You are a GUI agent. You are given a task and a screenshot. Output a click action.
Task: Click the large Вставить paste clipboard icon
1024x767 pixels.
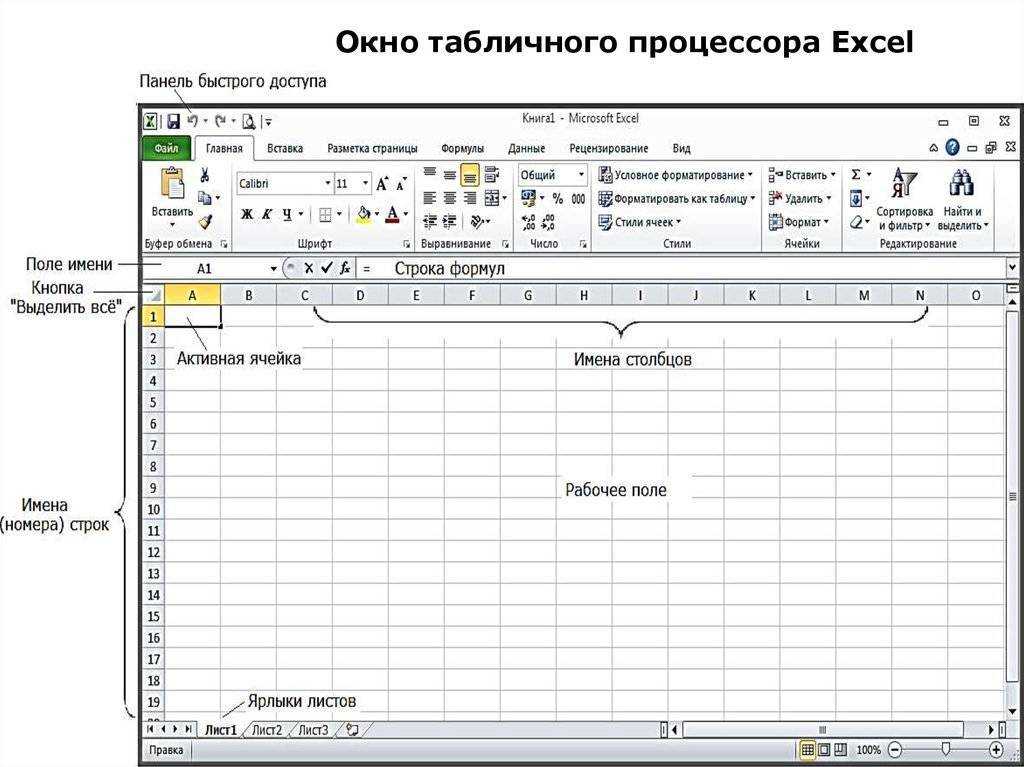pyautogui.click(x=172, y=183)
